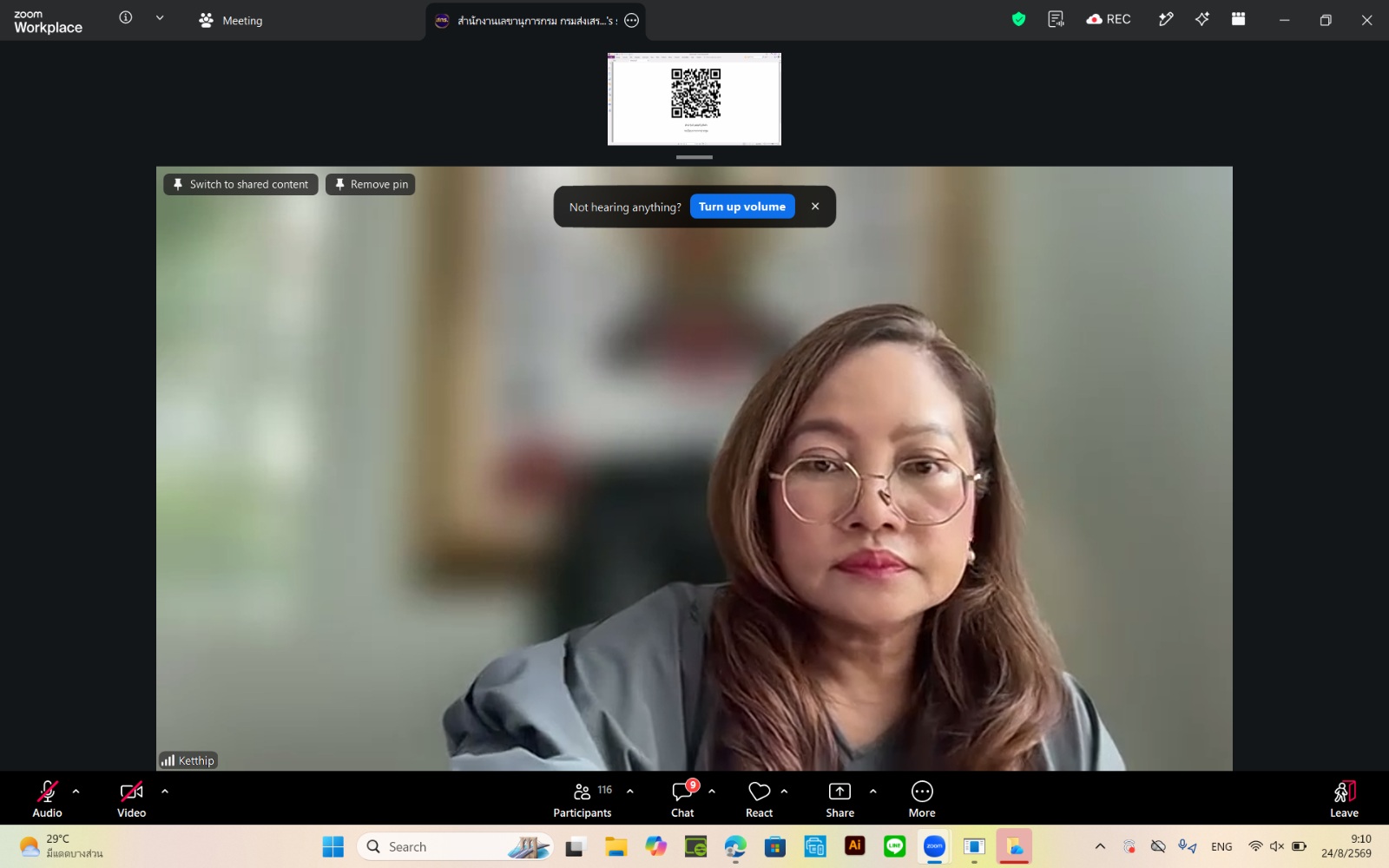
Task: Click the cloud REC recording indicator
Action: 1109,19
